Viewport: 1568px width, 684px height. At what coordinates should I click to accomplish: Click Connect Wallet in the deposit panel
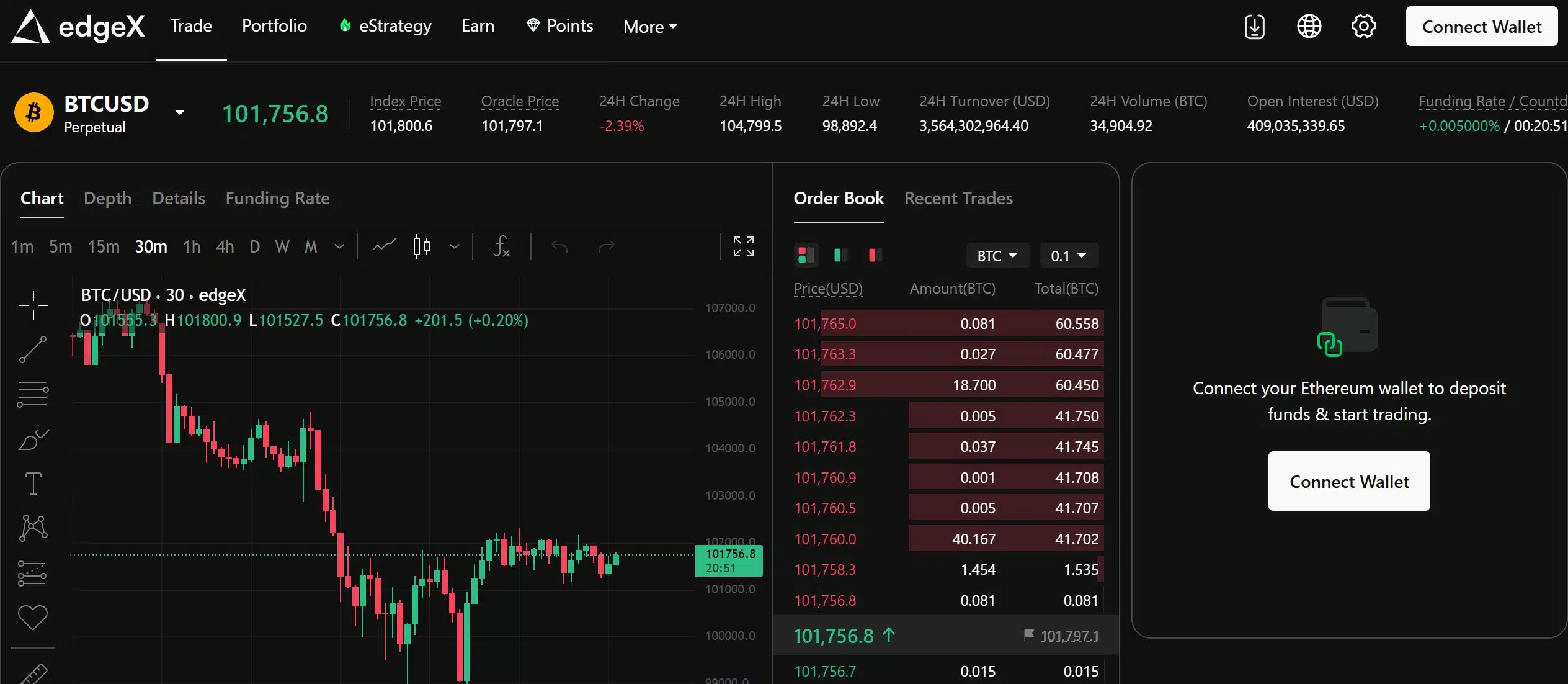[1348, 481]
